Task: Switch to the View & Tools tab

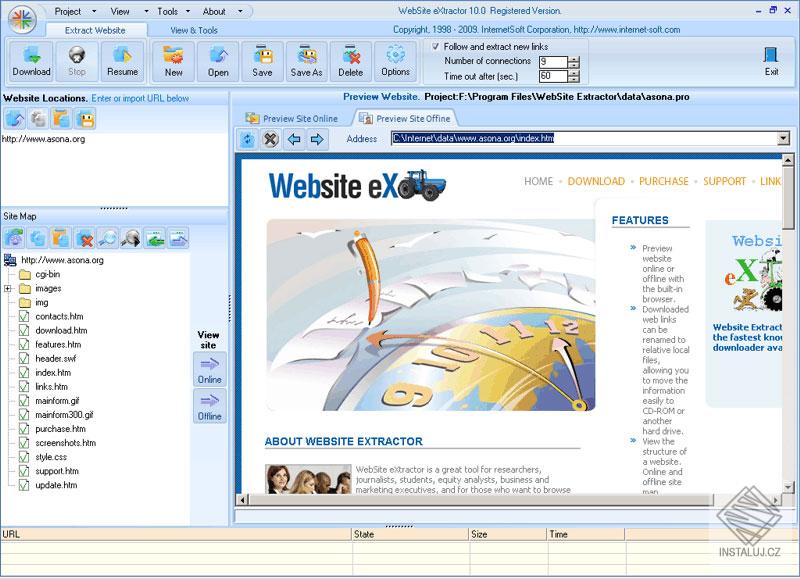Action: (194, 31)
